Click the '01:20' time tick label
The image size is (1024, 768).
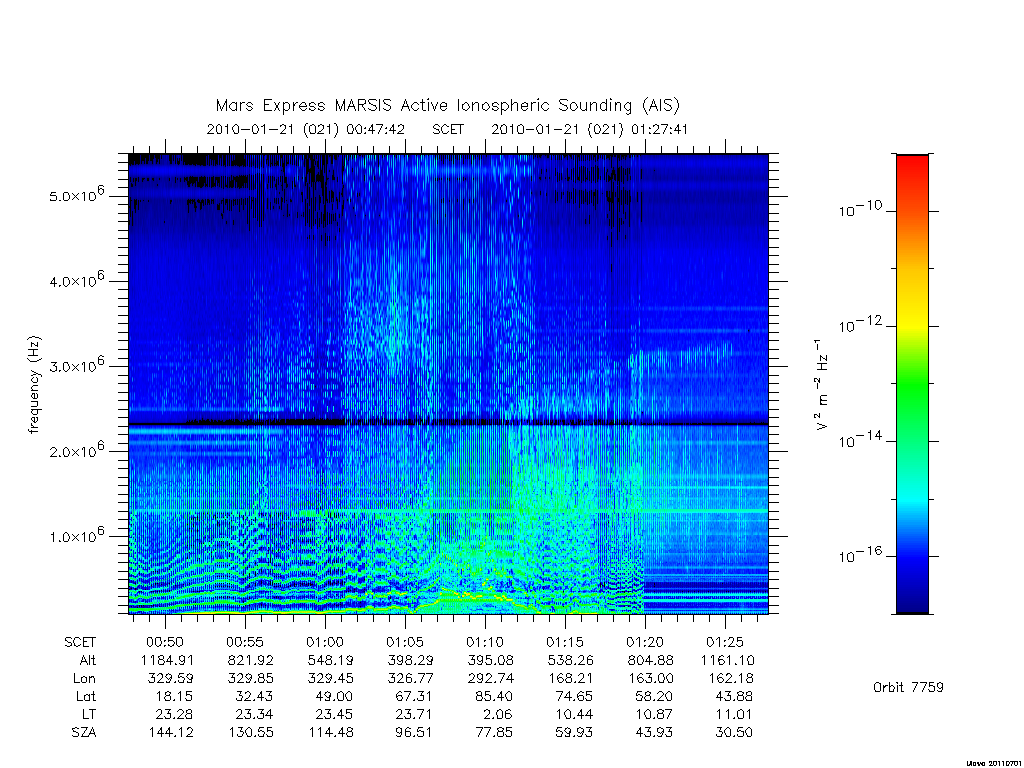tap(645, 642)
